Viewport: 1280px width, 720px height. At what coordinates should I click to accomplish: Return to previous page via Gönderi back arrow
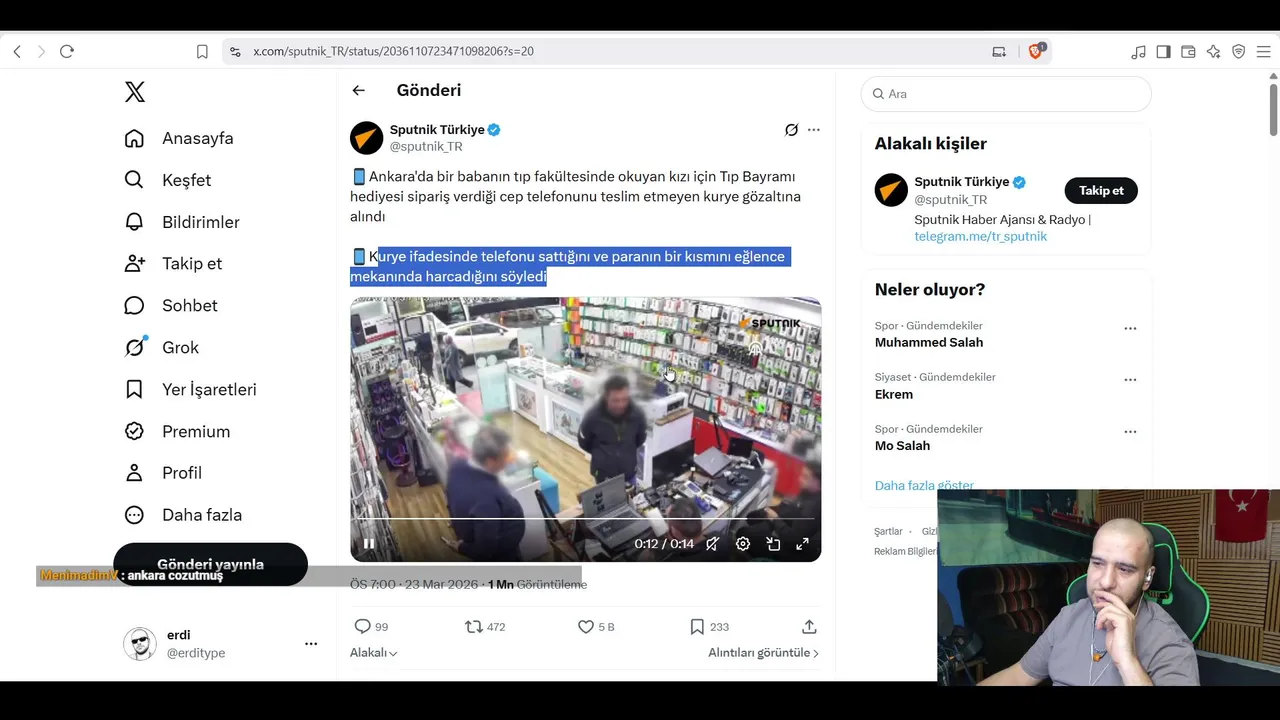point(359,90)
